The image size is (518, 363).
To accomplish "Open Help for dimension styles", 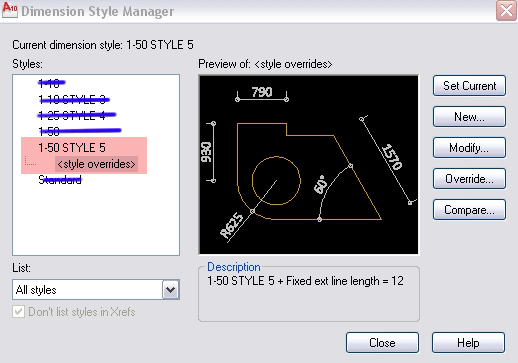I will coord(468,343).
